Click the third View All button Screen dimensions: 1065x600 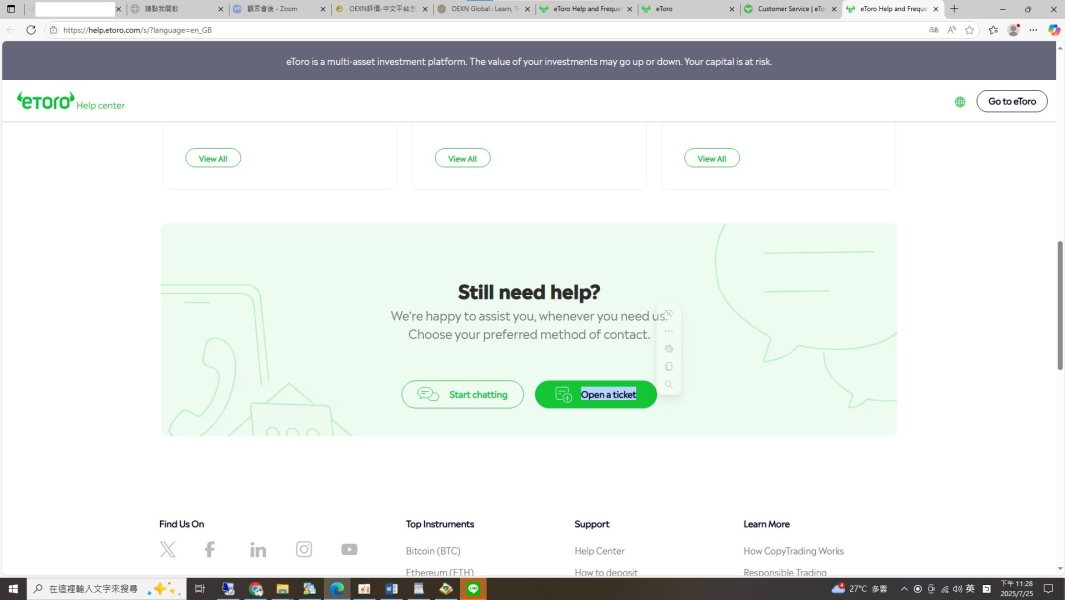coord(712,158)
